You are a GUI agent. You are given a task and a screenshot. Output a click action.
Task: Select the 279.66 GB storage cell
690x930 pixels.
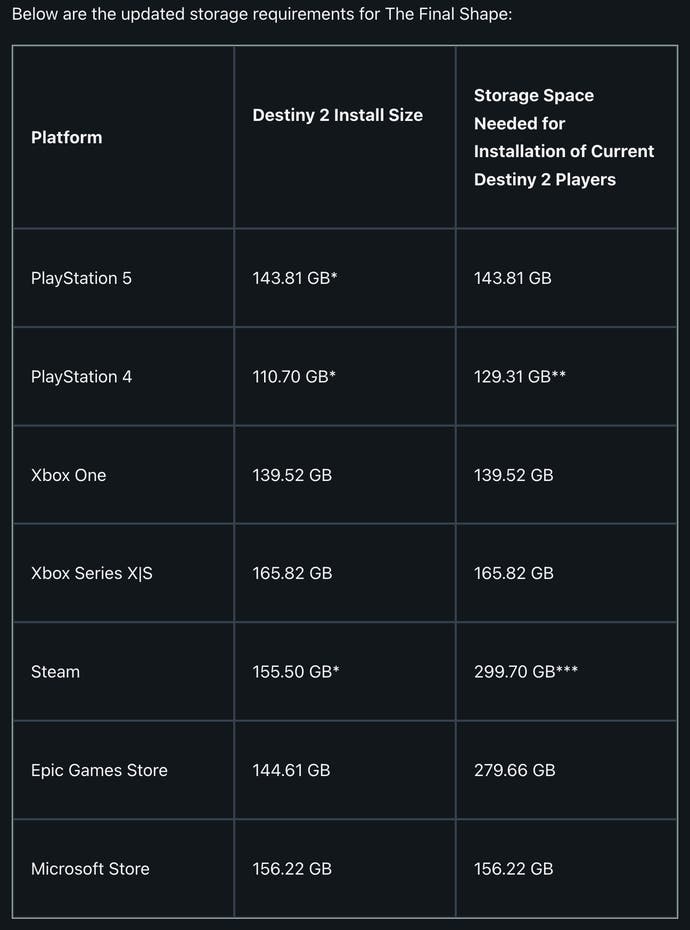(514, 770)
